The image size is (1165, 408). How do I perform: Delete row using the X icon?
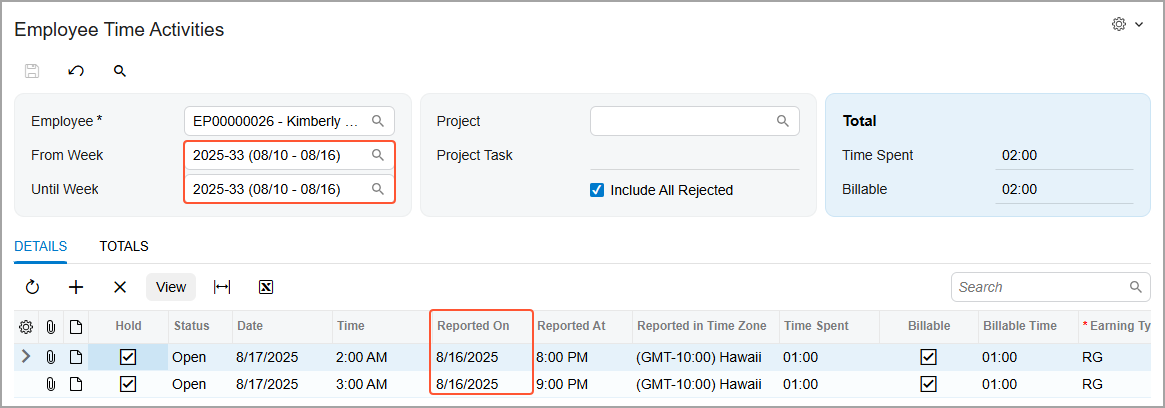tap(120, 287)
